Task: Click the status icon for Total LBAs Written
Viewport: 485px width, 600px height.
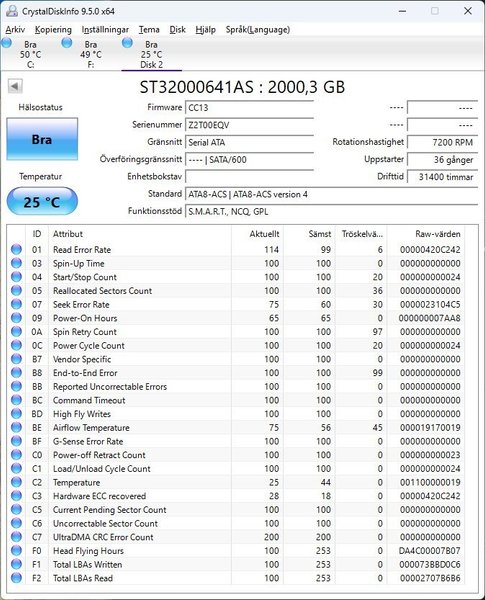Action: coord(16,564)
